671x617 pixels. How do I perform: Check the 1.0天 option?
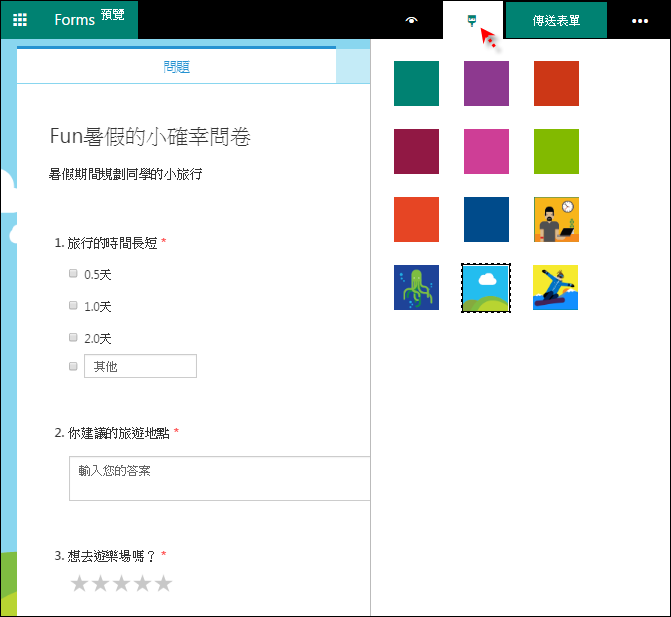click(73, 306)
